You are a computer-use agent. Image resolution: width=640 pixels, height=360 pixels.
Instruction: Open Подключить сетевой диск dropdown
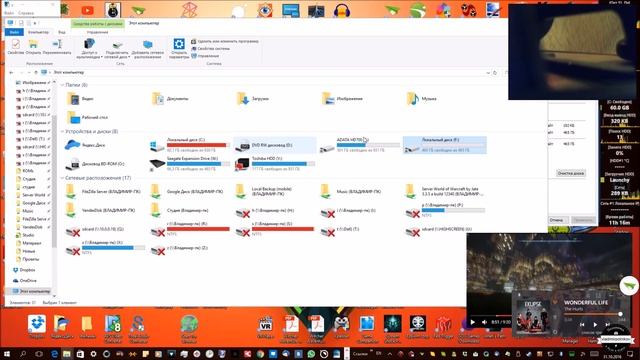117,49
